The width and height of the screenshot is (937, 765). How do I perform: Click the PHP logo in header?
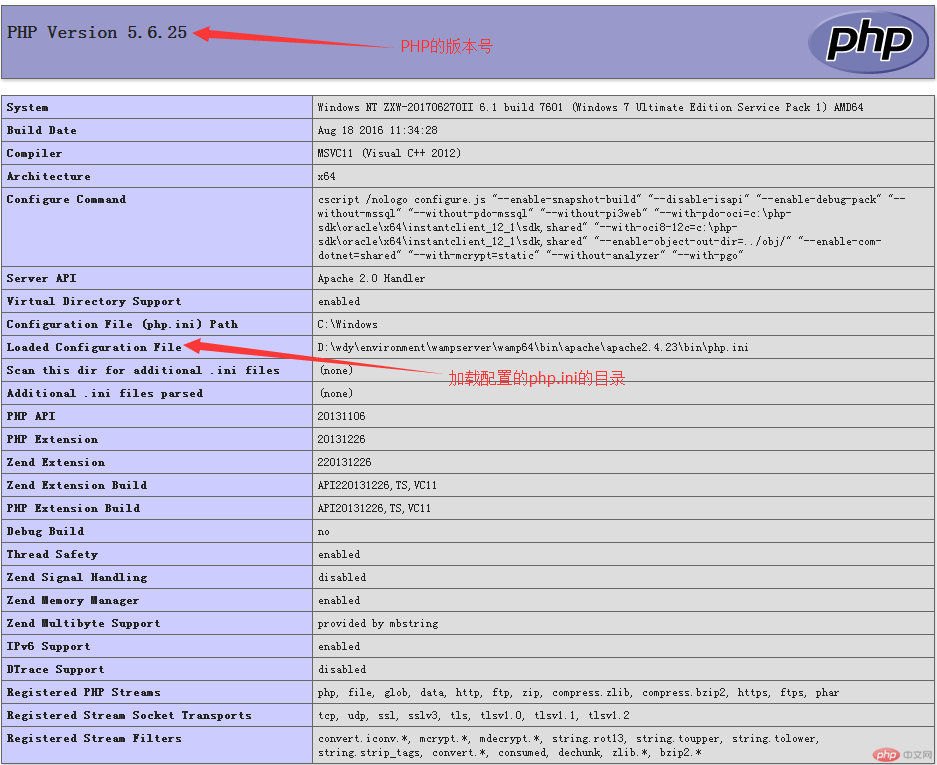[868, 42]
